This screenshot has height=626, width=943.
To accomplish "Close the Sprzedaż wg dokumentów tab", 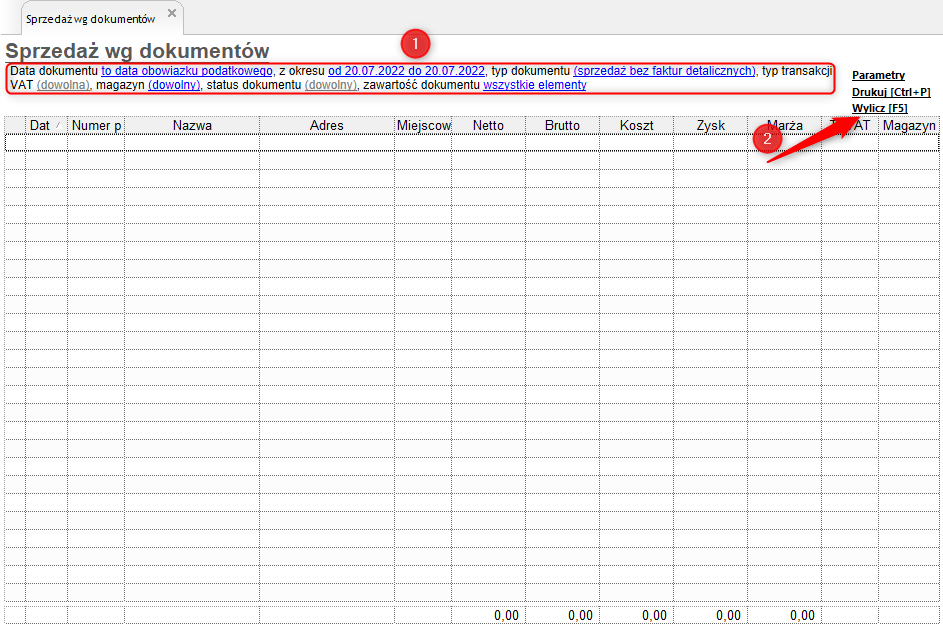I will [172, 13].
